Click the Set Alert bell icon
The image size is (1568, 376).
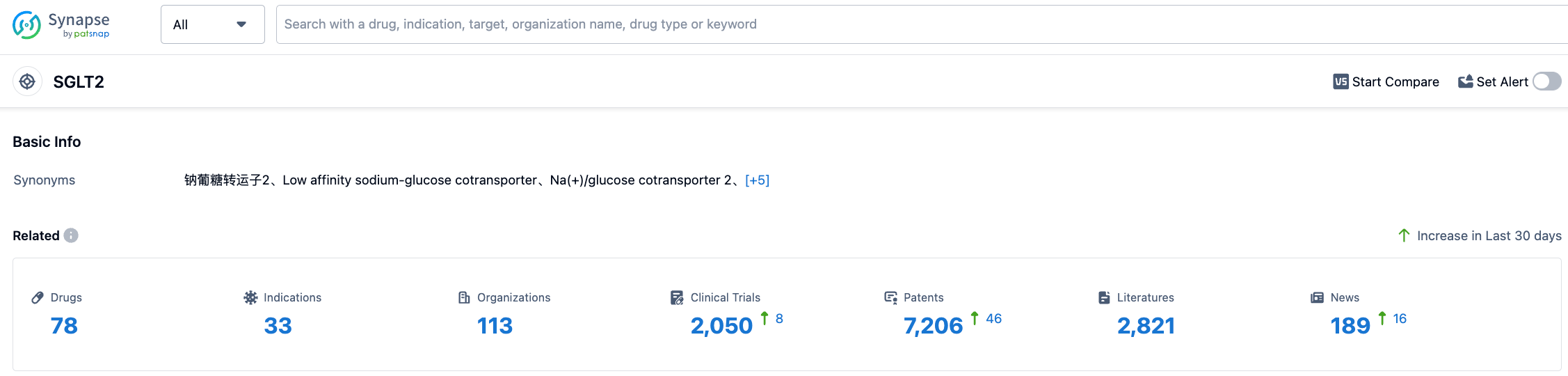coord(1465,81)
